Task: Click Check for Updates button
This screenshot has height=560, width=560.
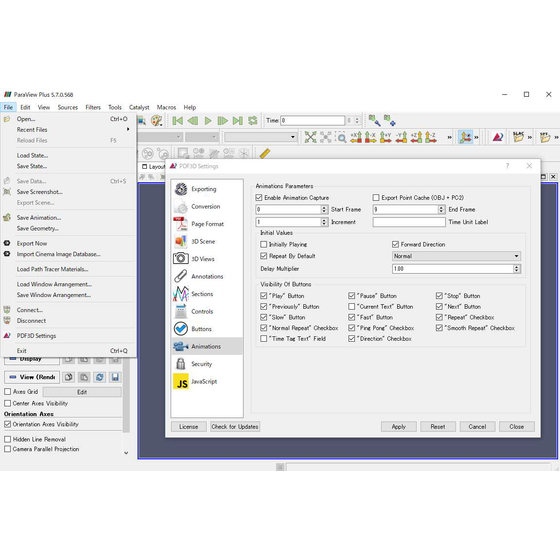Action: click(x=235, y=426)
